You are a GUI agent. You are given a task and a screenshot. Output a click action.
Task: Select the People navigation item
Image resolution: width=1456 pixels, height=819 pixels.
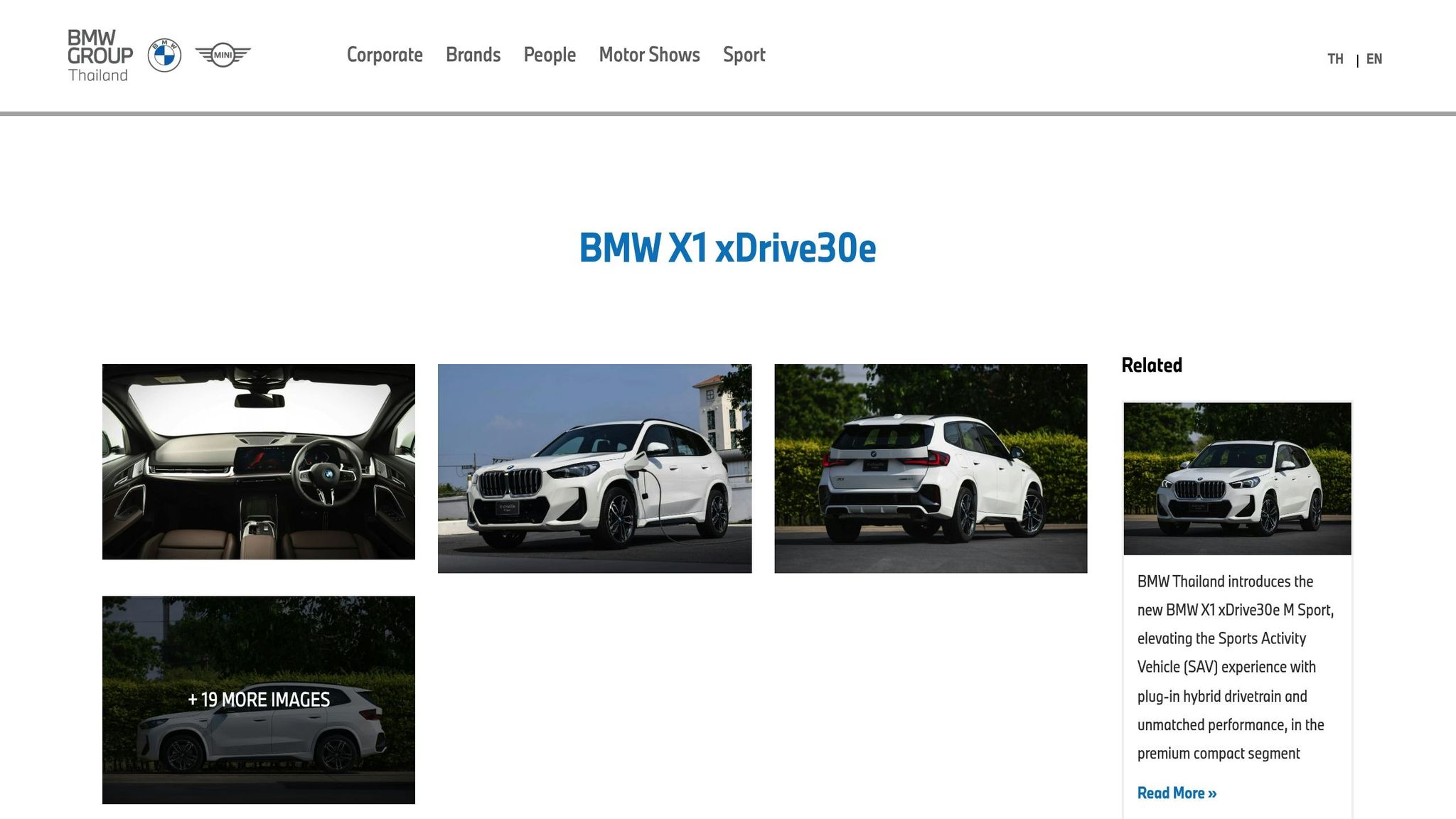click(550, 55)
